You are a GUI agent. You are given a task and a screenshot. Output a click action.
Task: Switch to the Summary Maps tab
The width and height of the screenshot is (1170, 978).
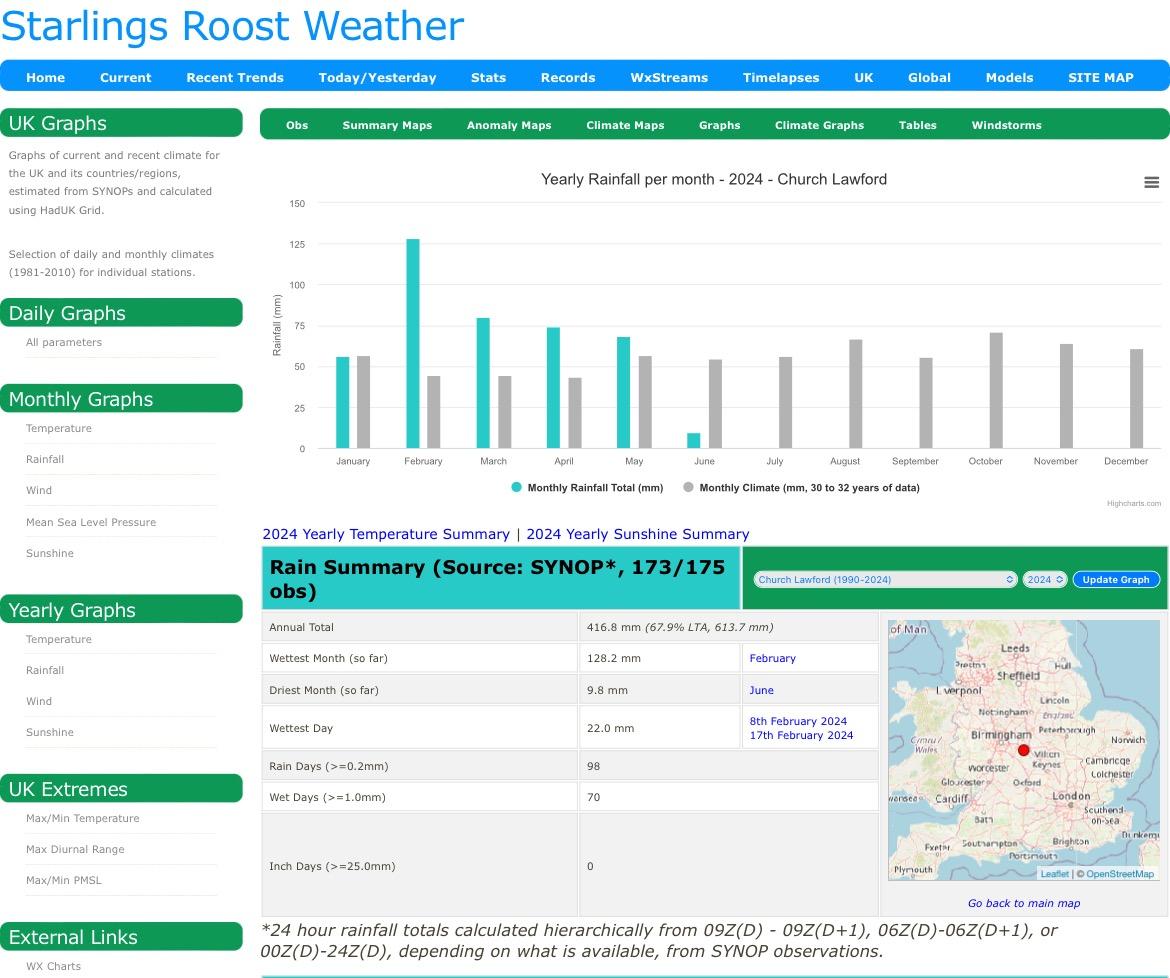coord(387,125)
